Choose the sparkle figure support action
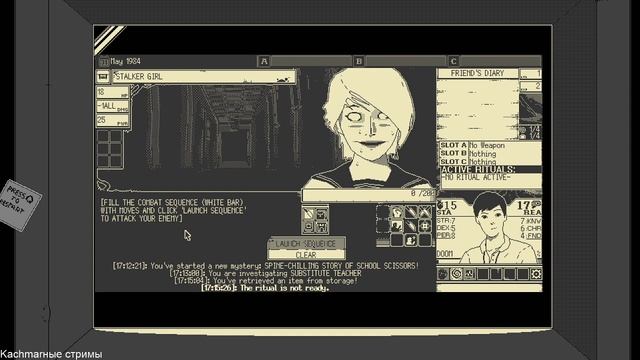Viewport: 640px width, 360px height. click(411, 240)
